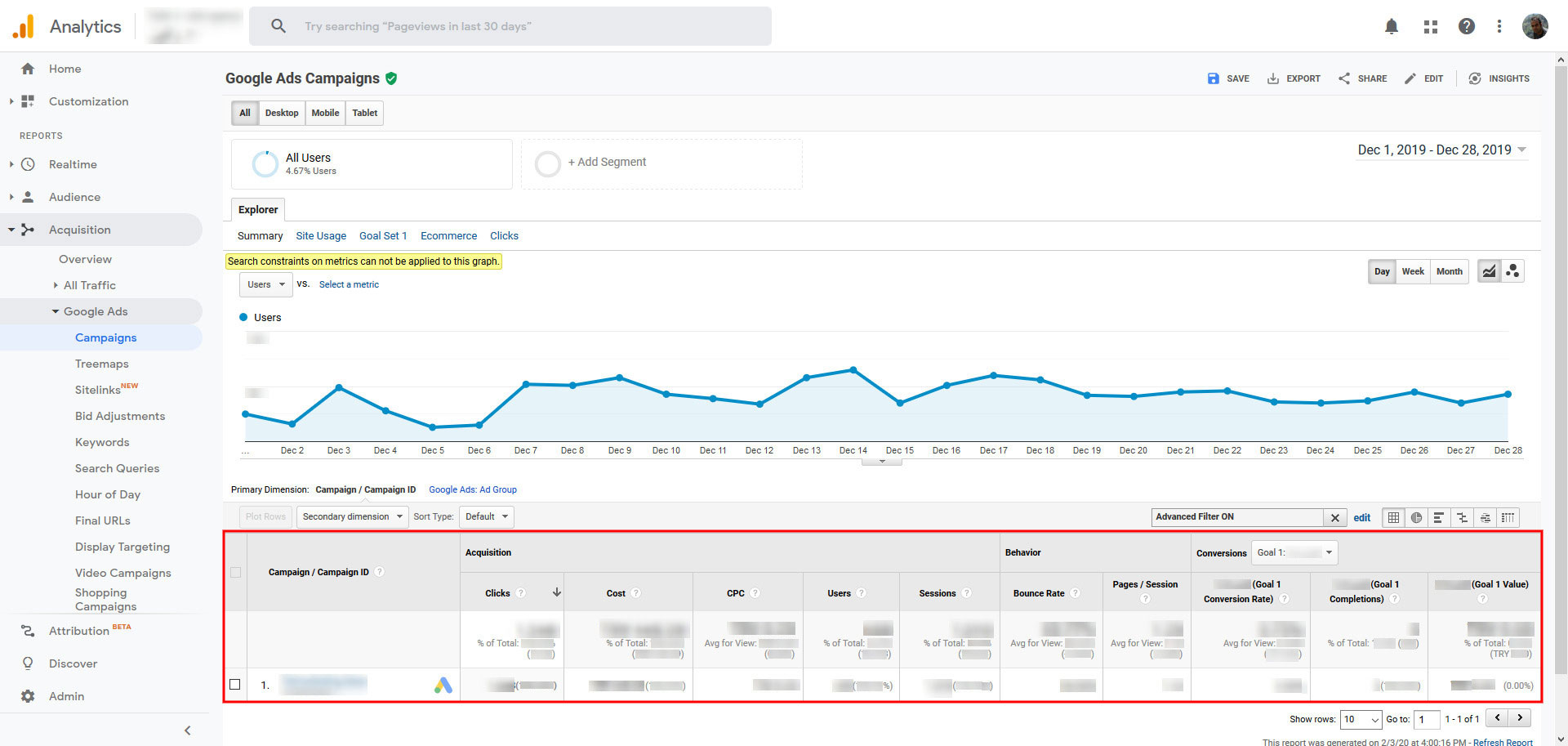Switch to Clicks tab
Screen dimensions: 1568x746
(x=504, y=235)
